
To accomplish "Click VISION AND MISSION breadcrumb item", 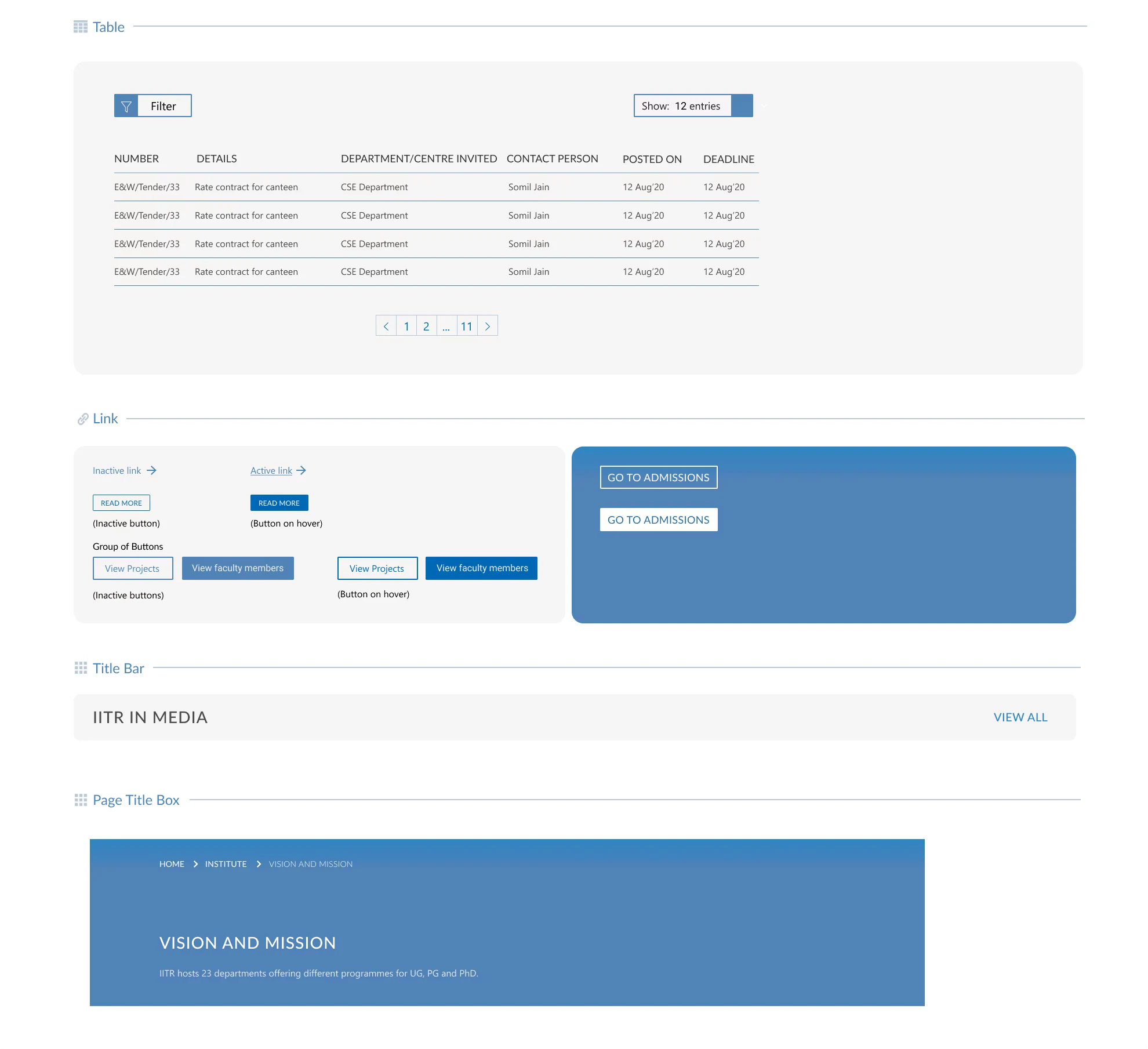I will click(311, 864).
